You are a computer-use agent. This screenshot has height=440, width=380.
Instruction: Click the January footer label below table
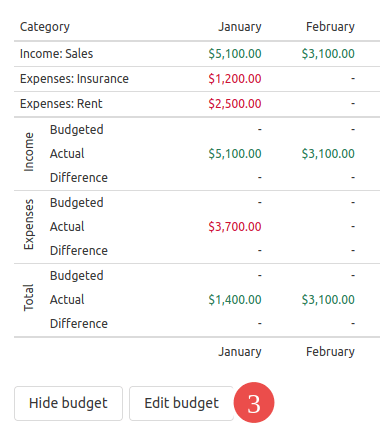coord(240,352)
